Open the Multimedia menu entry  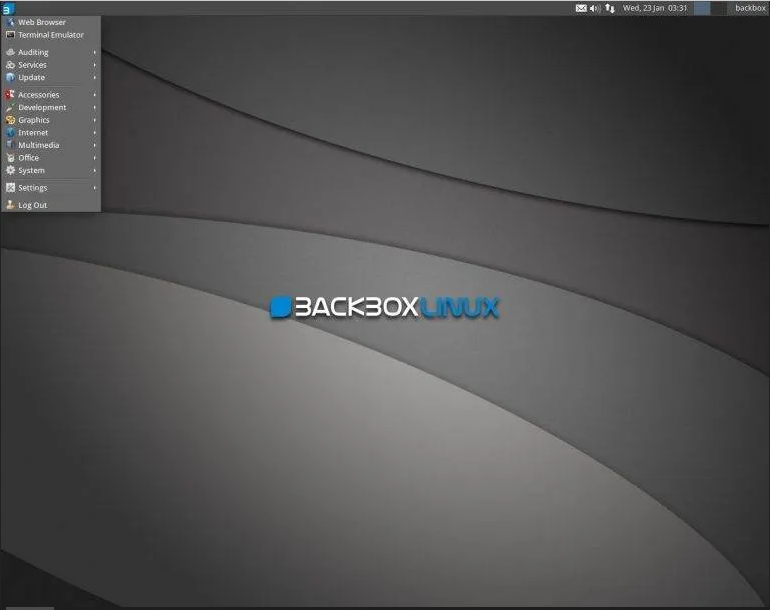[x=51, y=145]
